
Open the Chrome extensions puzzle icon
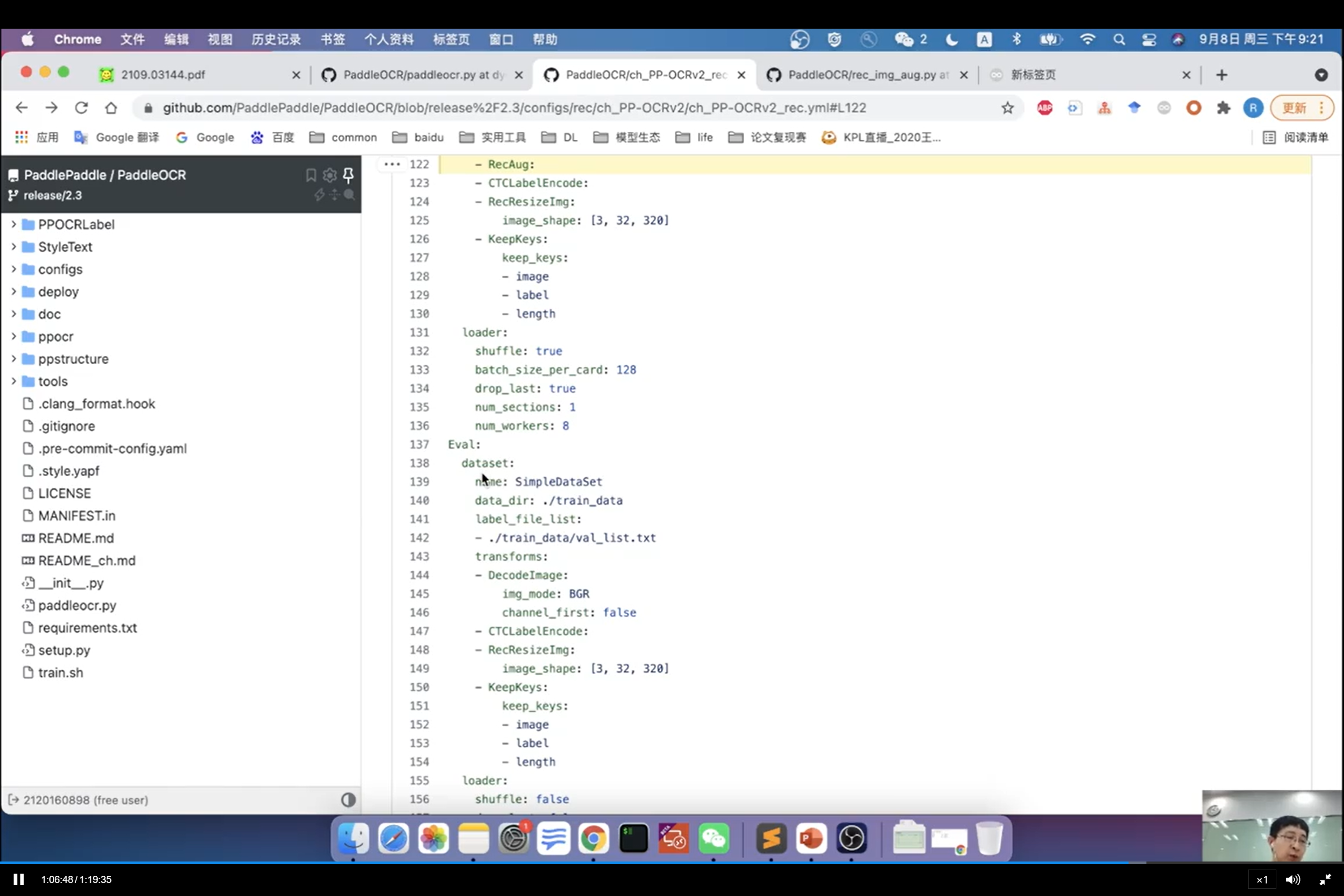1223,108
